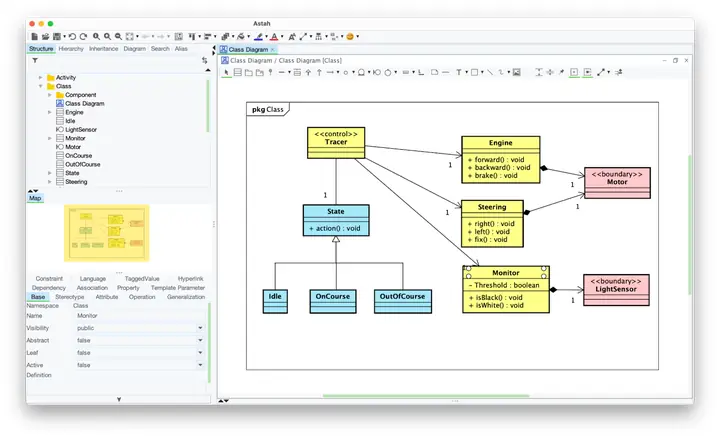This screenshot has width=720, height=439.
Task: Open the Stereotype property tab
Action: point(70,297)
